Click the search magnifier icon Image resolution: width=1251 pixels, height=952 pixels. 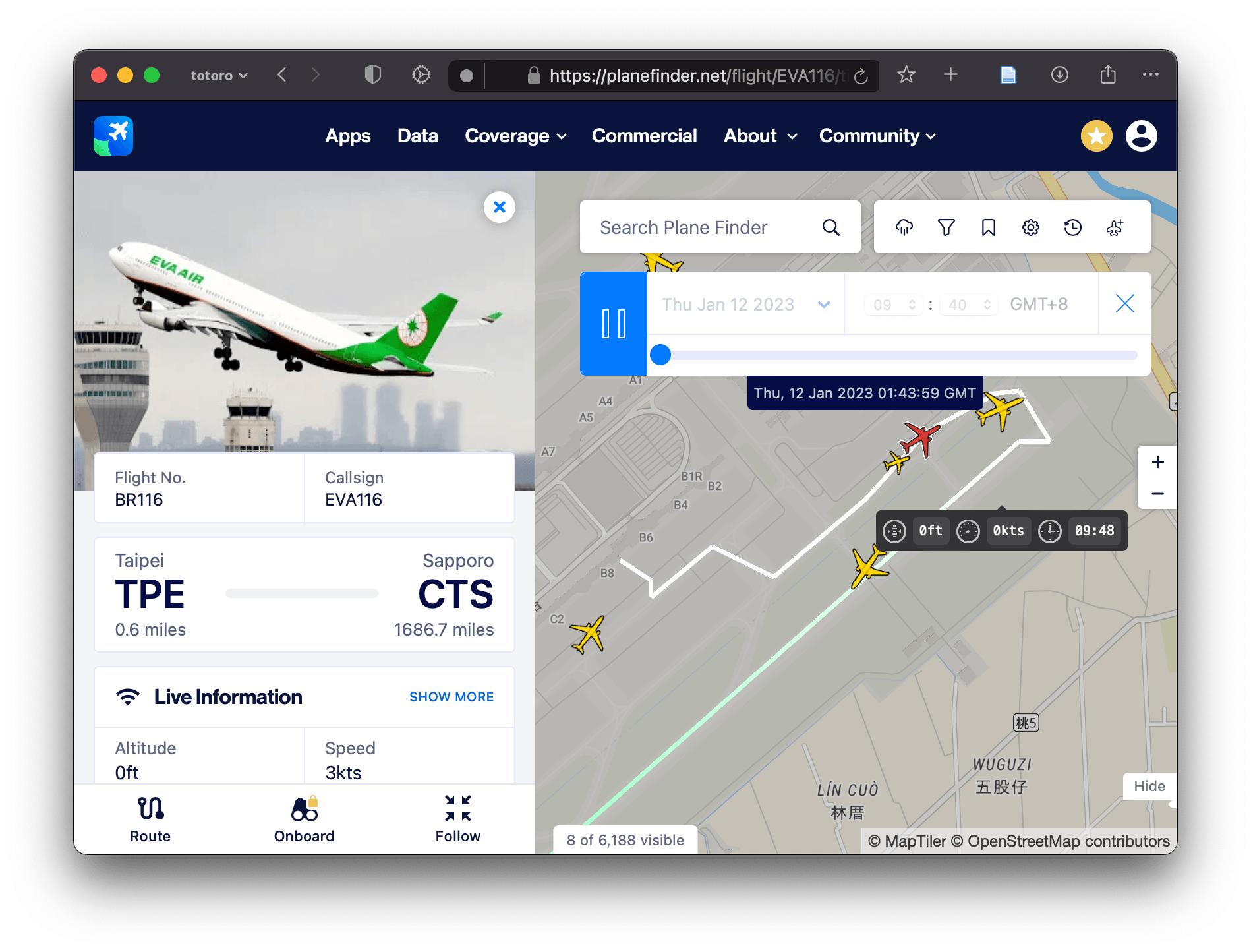click(831, 227)
